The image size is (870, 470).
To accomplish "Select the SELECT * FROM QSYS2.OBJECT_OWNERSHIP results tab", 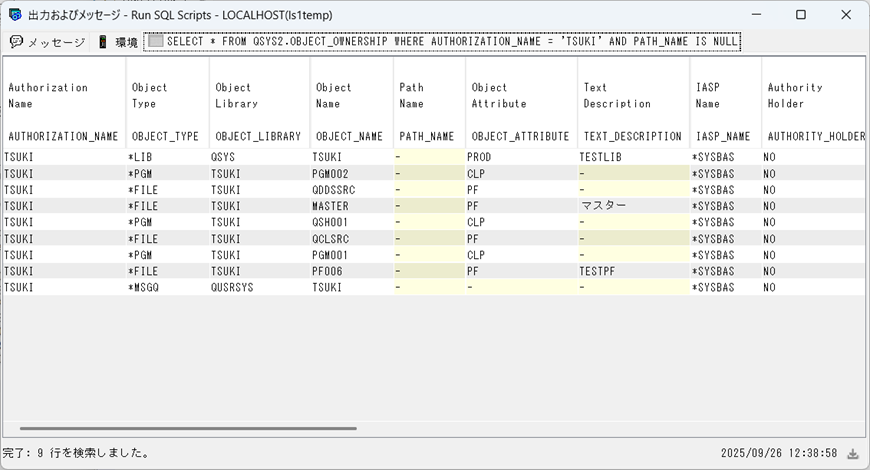I will pyautogui.click(x=450, y=42).
